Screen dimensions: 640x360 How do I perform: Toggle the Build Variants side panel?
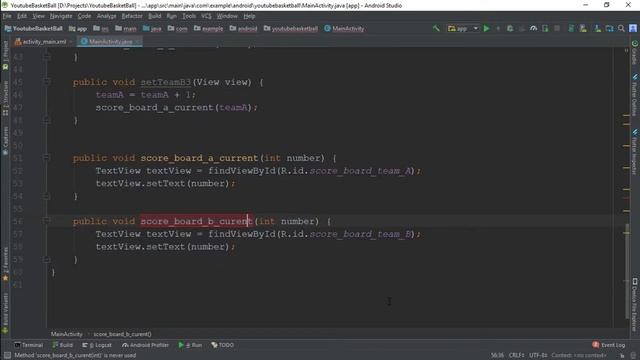5,312
